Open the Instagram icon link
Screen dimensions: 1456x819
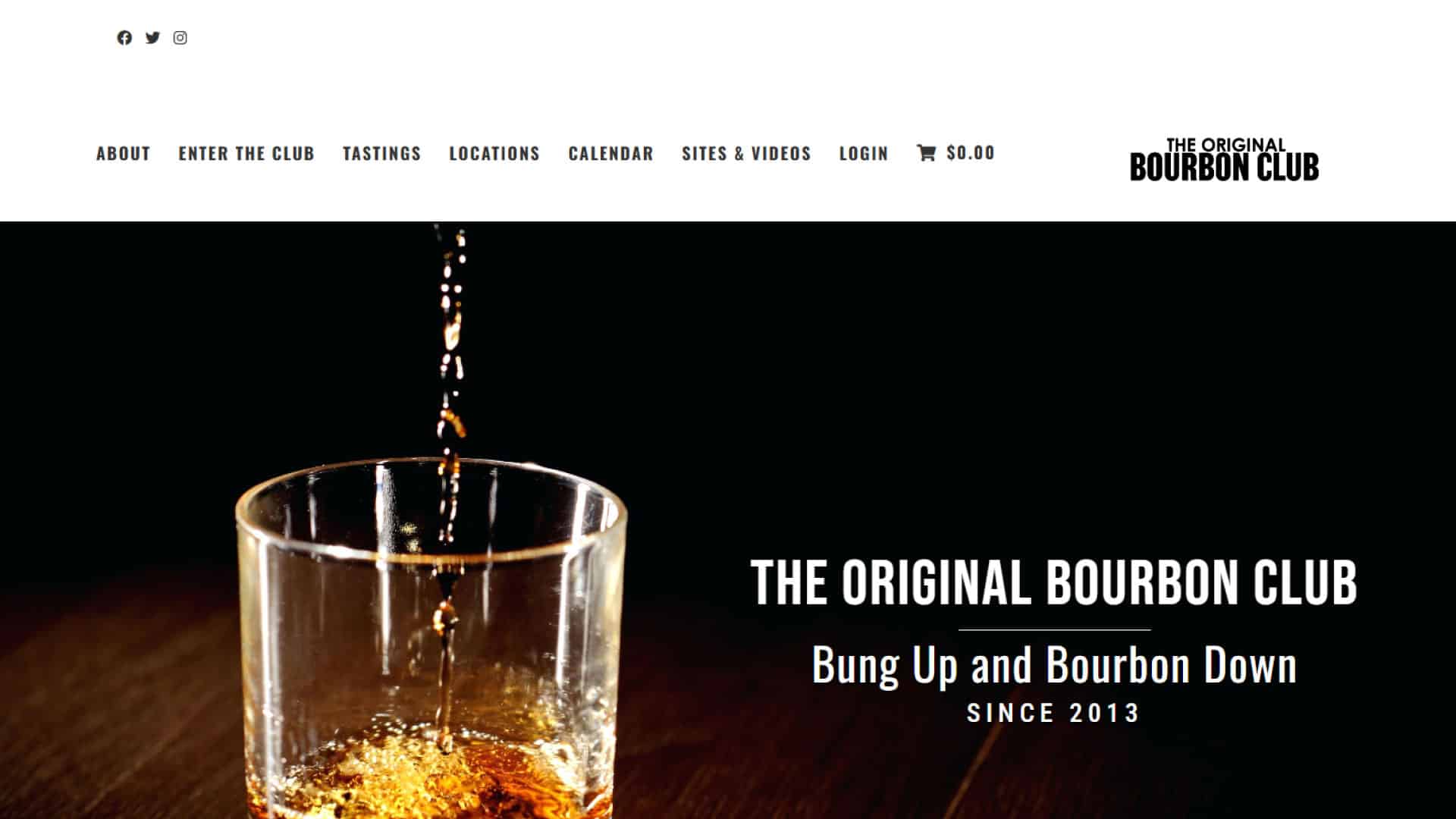(180, 38)
